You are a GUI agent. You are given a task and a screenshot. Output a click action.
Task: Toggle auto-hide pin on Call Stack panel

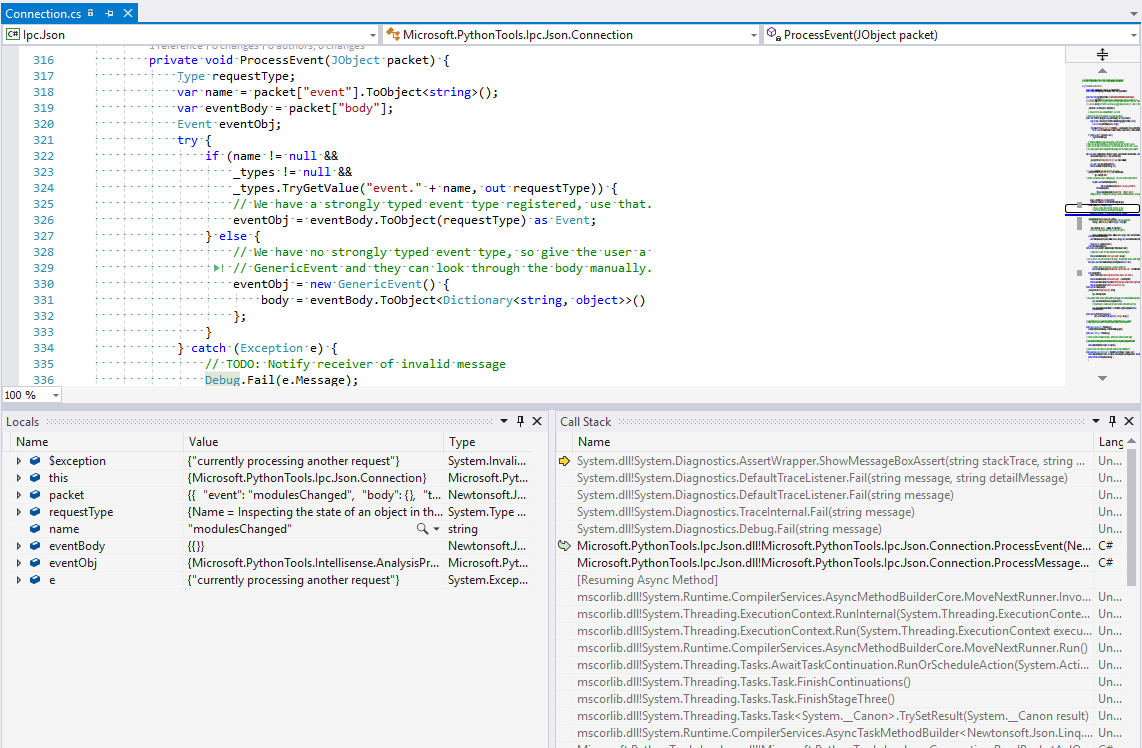pos(1112,422)
